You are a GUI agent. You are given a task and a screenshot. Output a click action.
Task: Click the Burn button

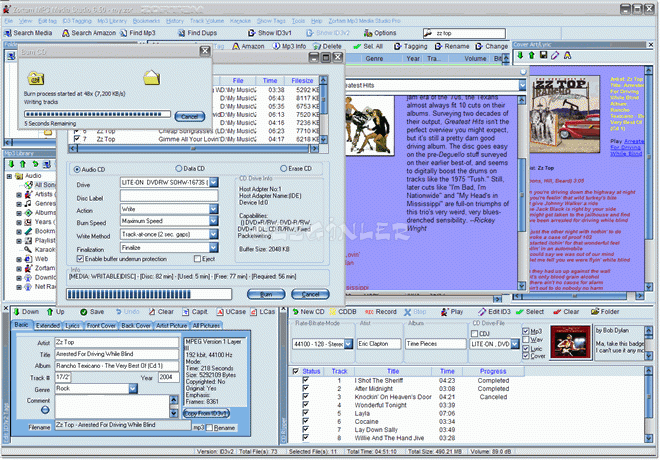click(x=266, y=294)
